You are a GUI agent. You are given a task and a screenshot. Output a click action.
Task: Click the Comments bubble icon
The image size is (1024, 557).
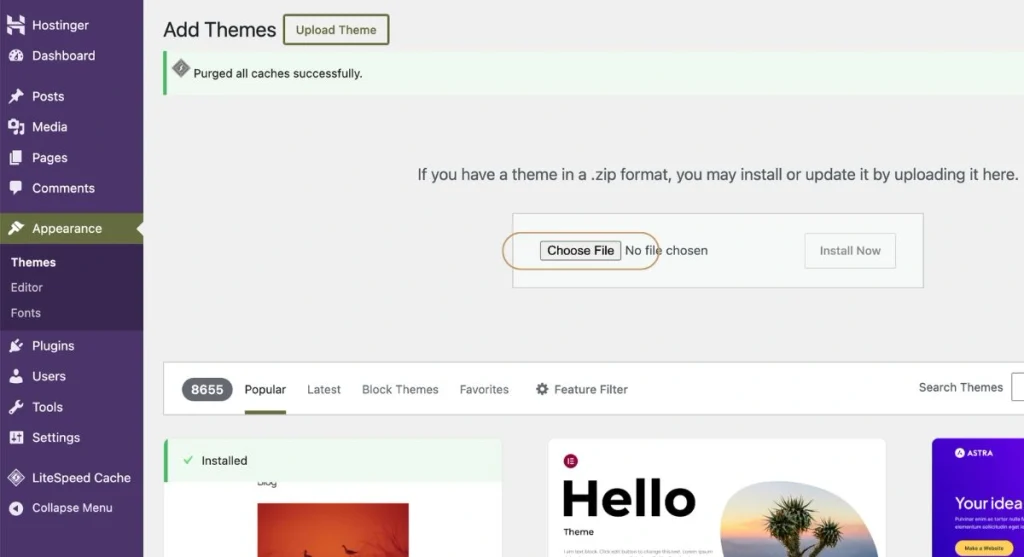[16, 188]
